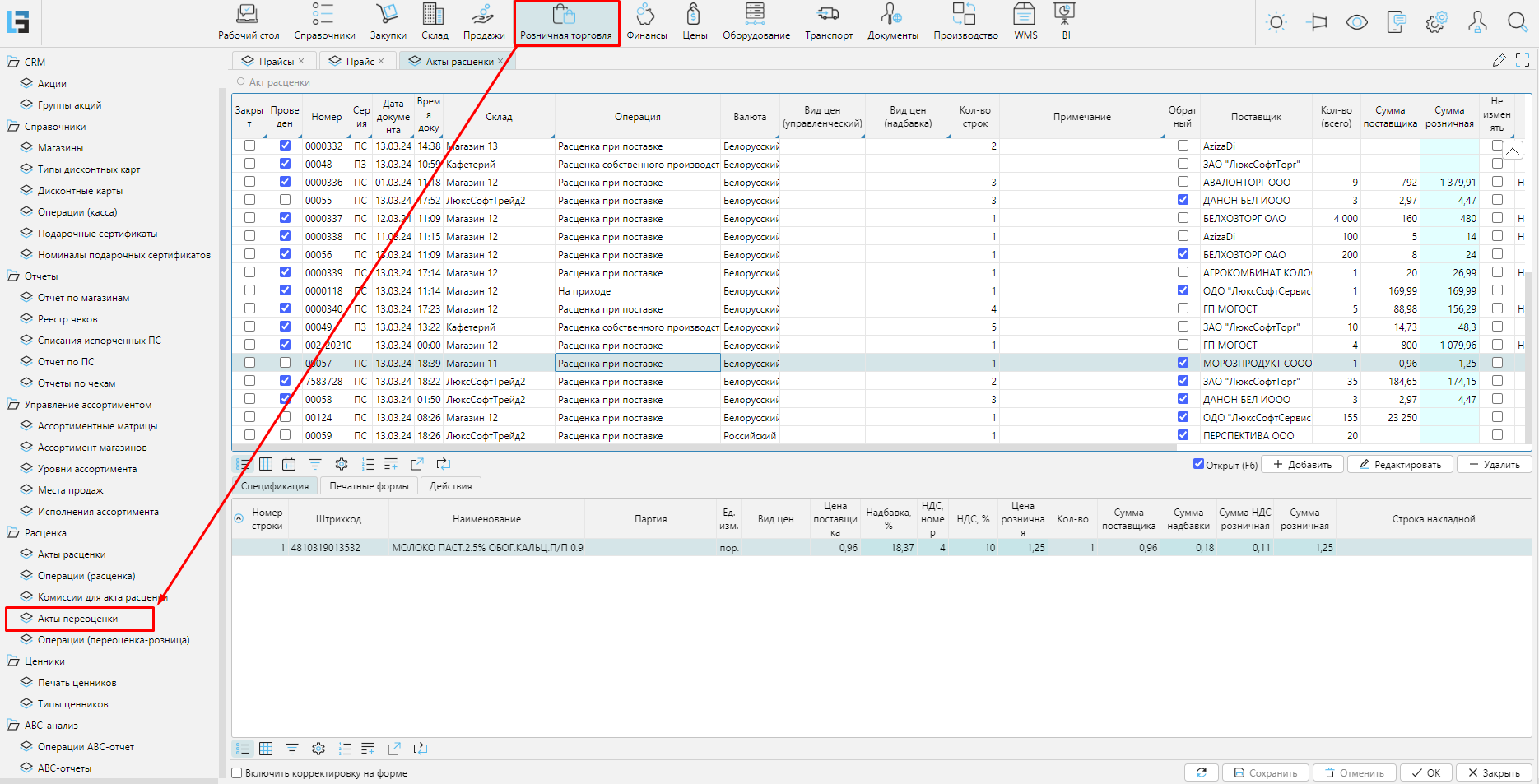This screenshot has height=784, width=1539.
Task: Collapse the Ценники sidebar group
Action: (x=13, y=661)
